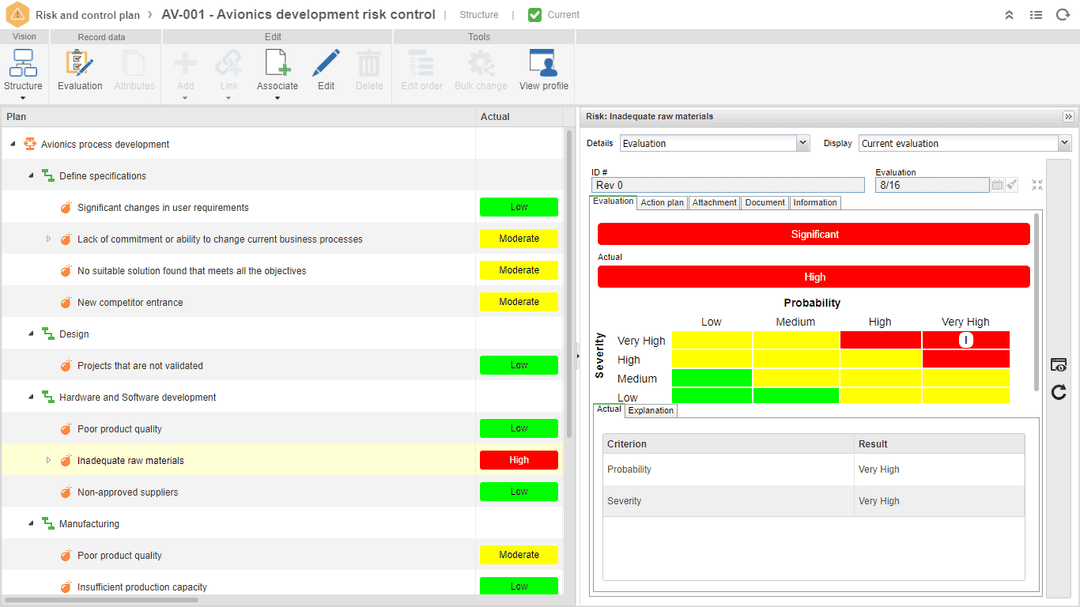
Task: Open the Attachment tab
Action: coord(714,202)
